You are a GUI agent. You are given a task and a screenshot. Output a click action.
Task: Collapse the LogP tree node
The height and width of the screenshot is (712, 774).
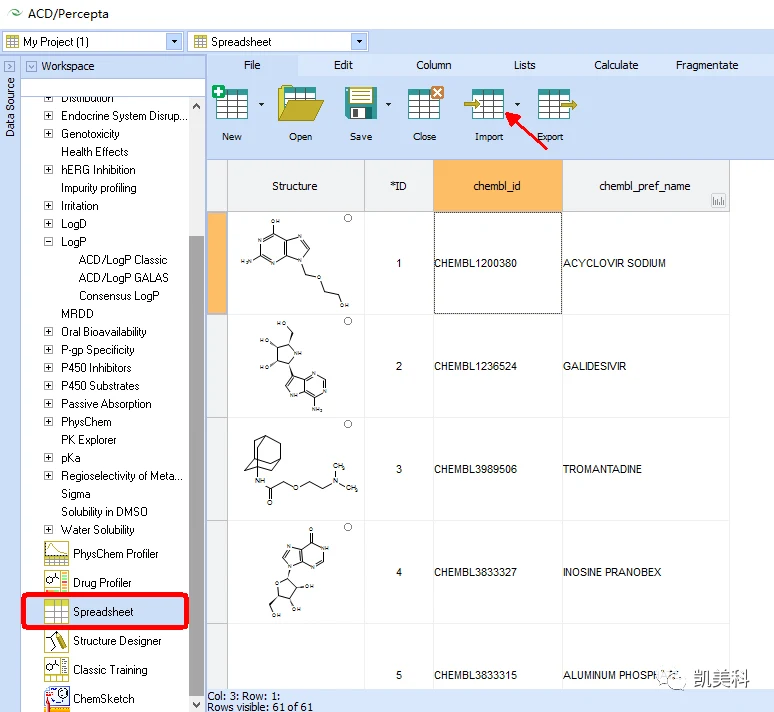point(48,241)
